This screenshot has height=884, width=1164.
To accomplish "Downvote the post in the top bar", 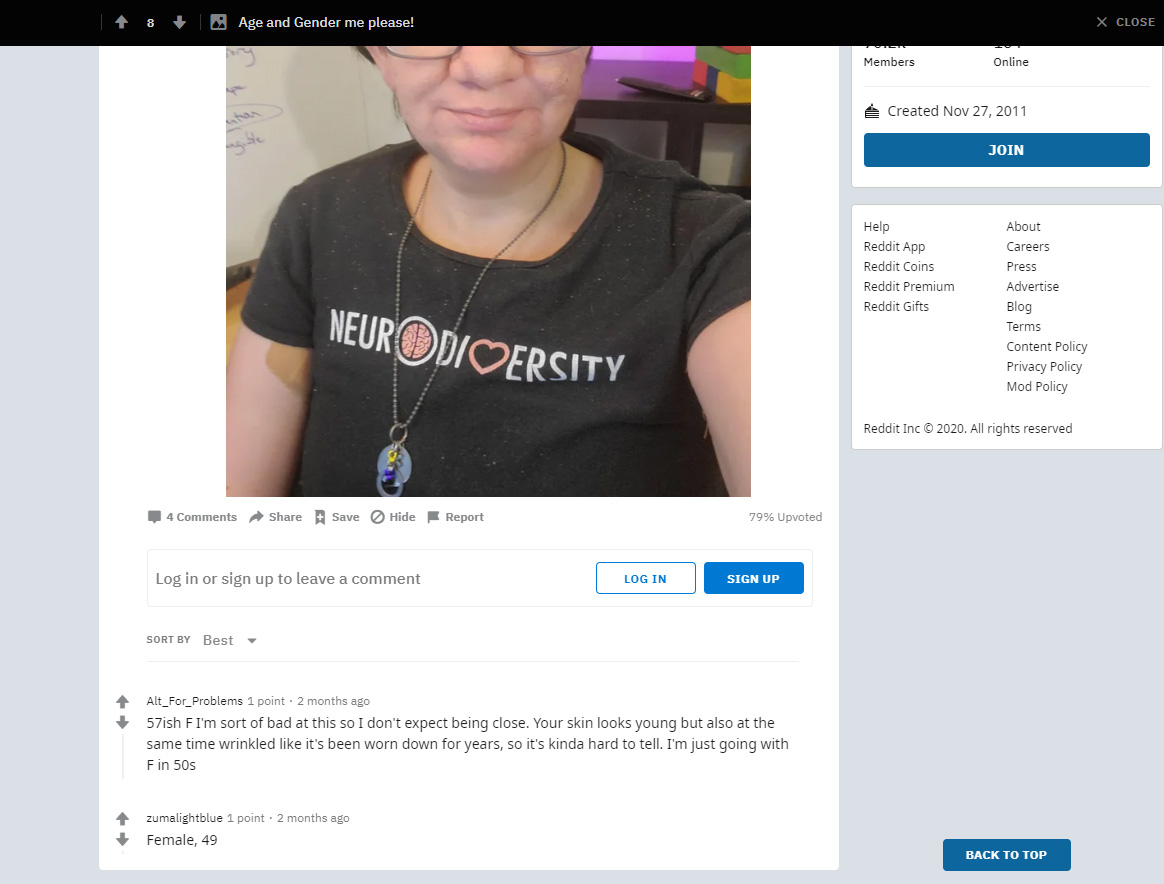I will [179, 22].
